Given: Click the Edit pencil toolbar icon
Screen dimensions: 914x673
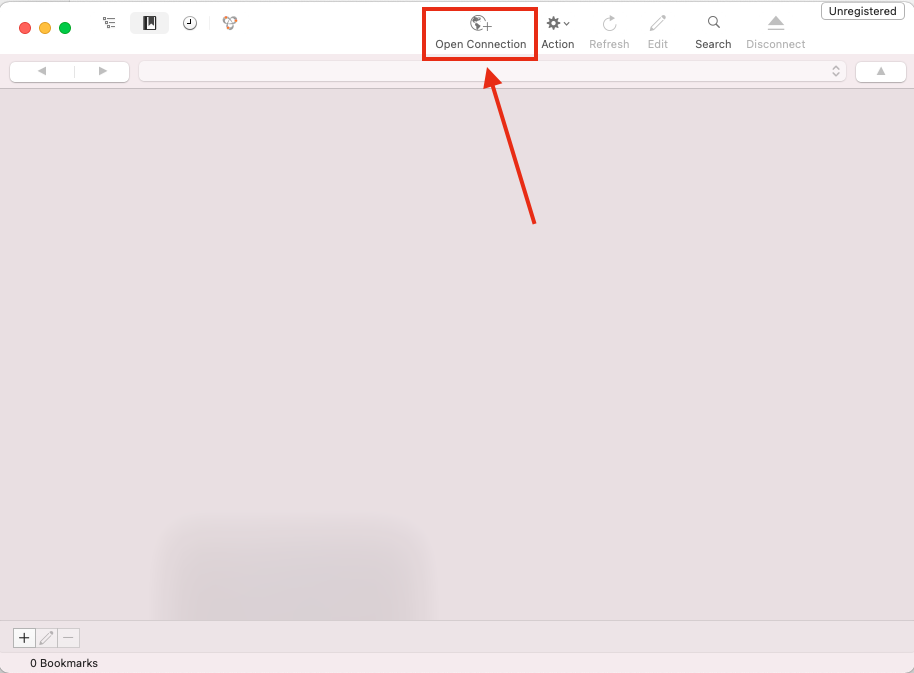Looking at the screenshot, I should [x=657, y=24].
